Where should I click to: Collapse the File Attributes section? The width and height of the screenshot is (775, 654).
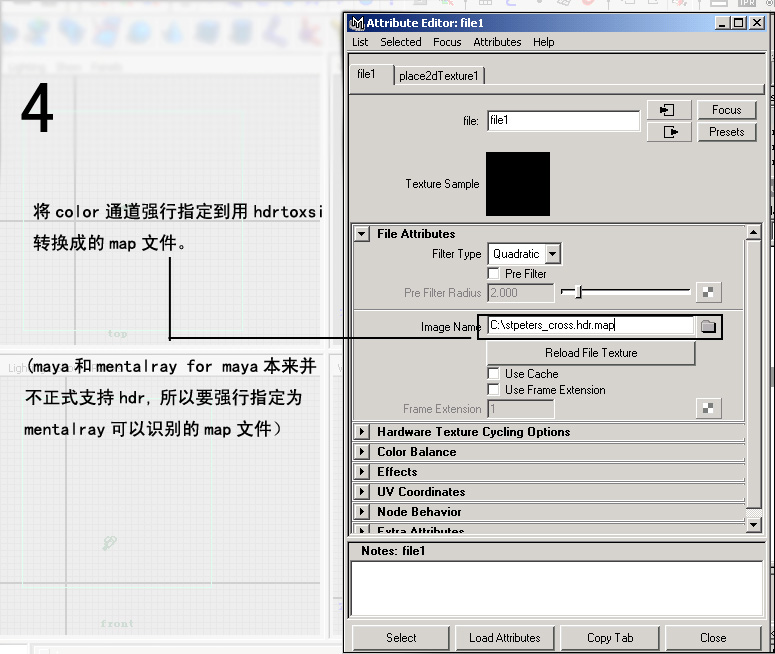[x=362, y=234]
